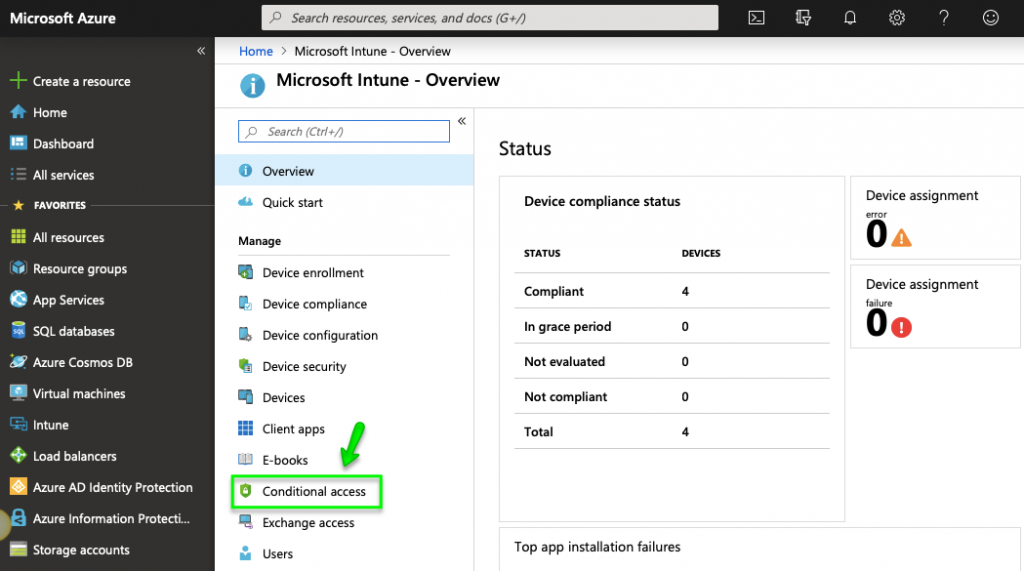Click the Azure AD Identity Protection icon
This screenshot has width=1024, height=571.
click(18, 487)
